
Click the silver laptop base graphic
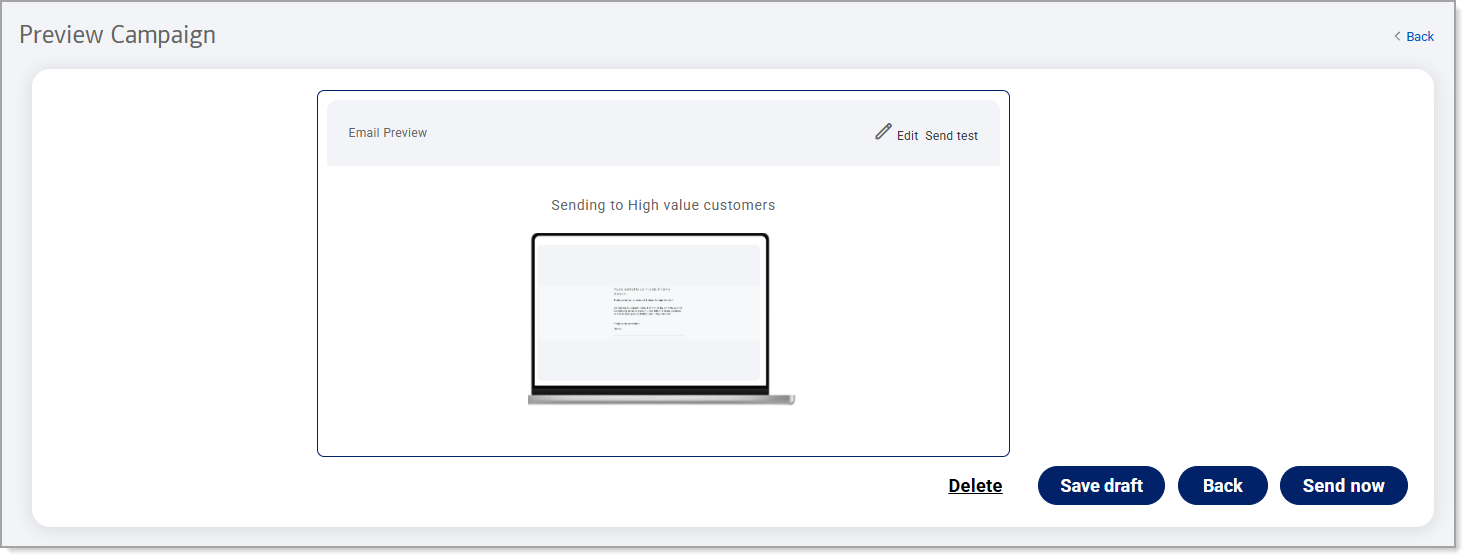(x=660, y=400)
